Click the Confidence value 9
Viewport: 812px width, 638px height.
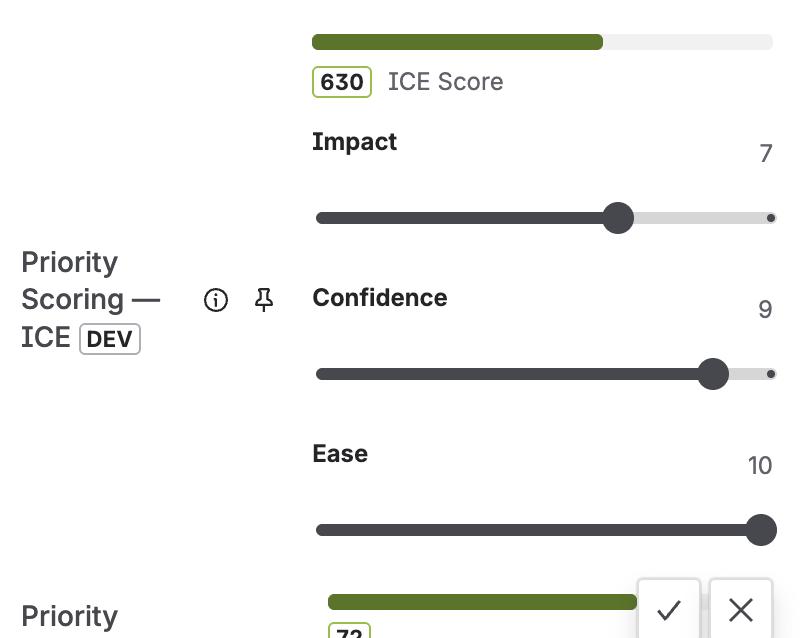(x=765, y=309)
